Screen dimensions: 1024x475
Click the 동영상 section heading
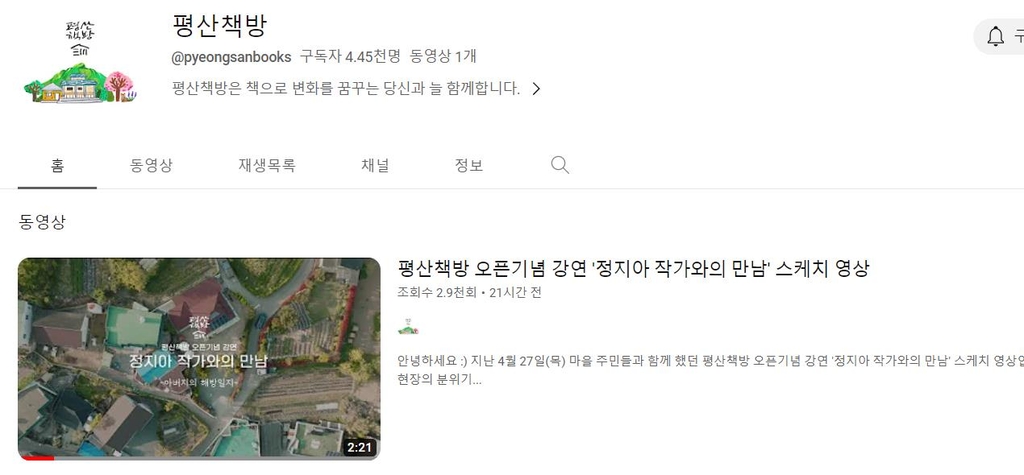42,222
